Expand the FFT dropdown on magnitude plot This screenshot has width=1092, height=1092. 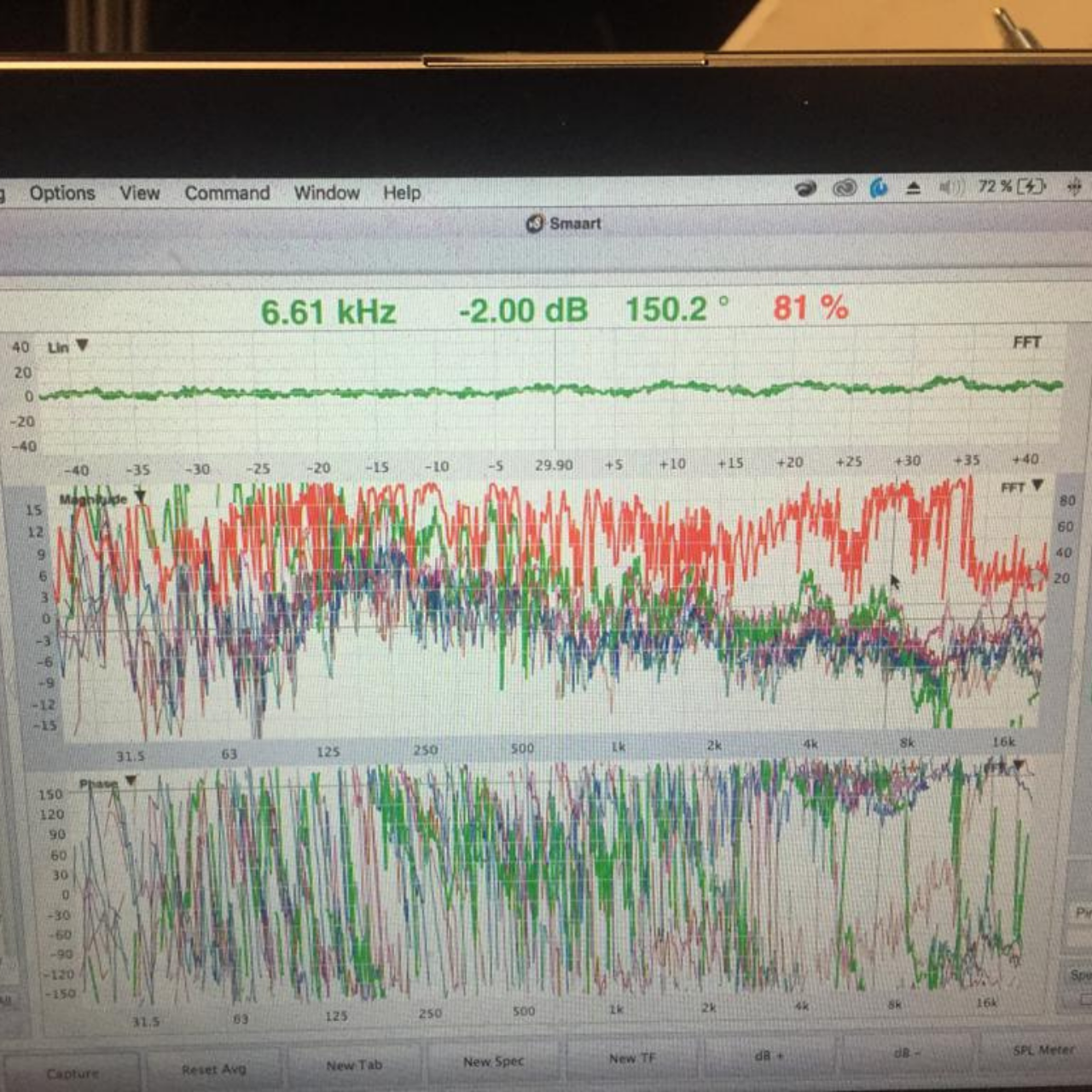coord(1037,485)
